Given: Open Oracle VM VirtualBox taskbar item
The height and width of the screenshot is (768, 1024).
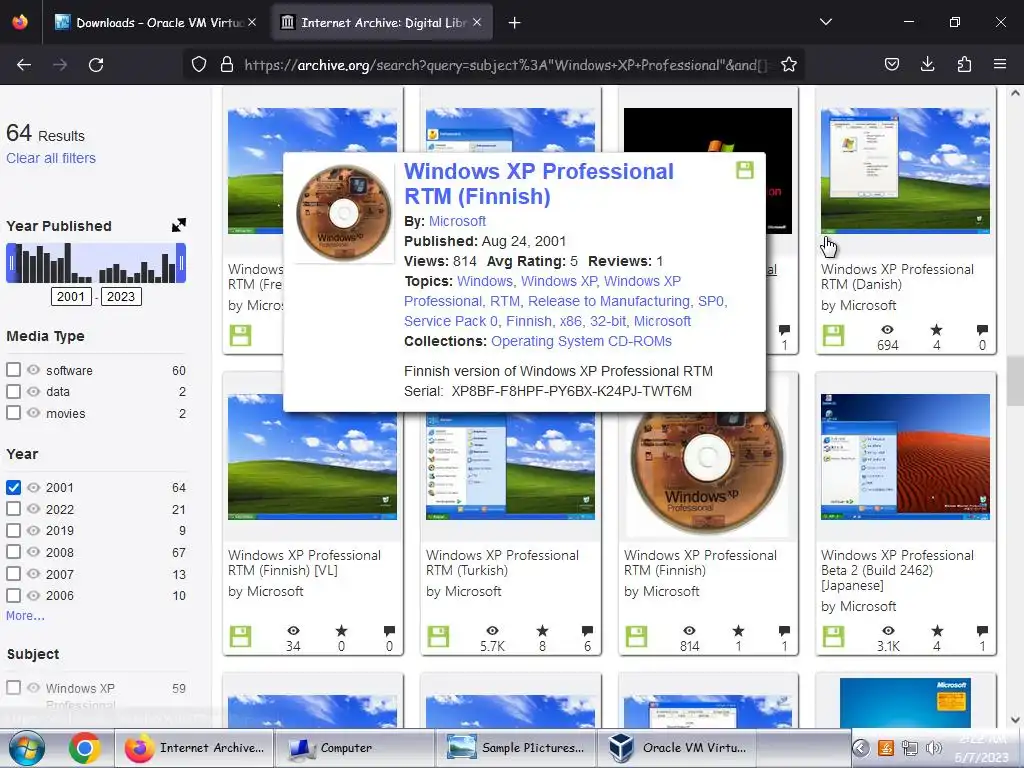Looking at the screenshot, I should pos(677,748).
